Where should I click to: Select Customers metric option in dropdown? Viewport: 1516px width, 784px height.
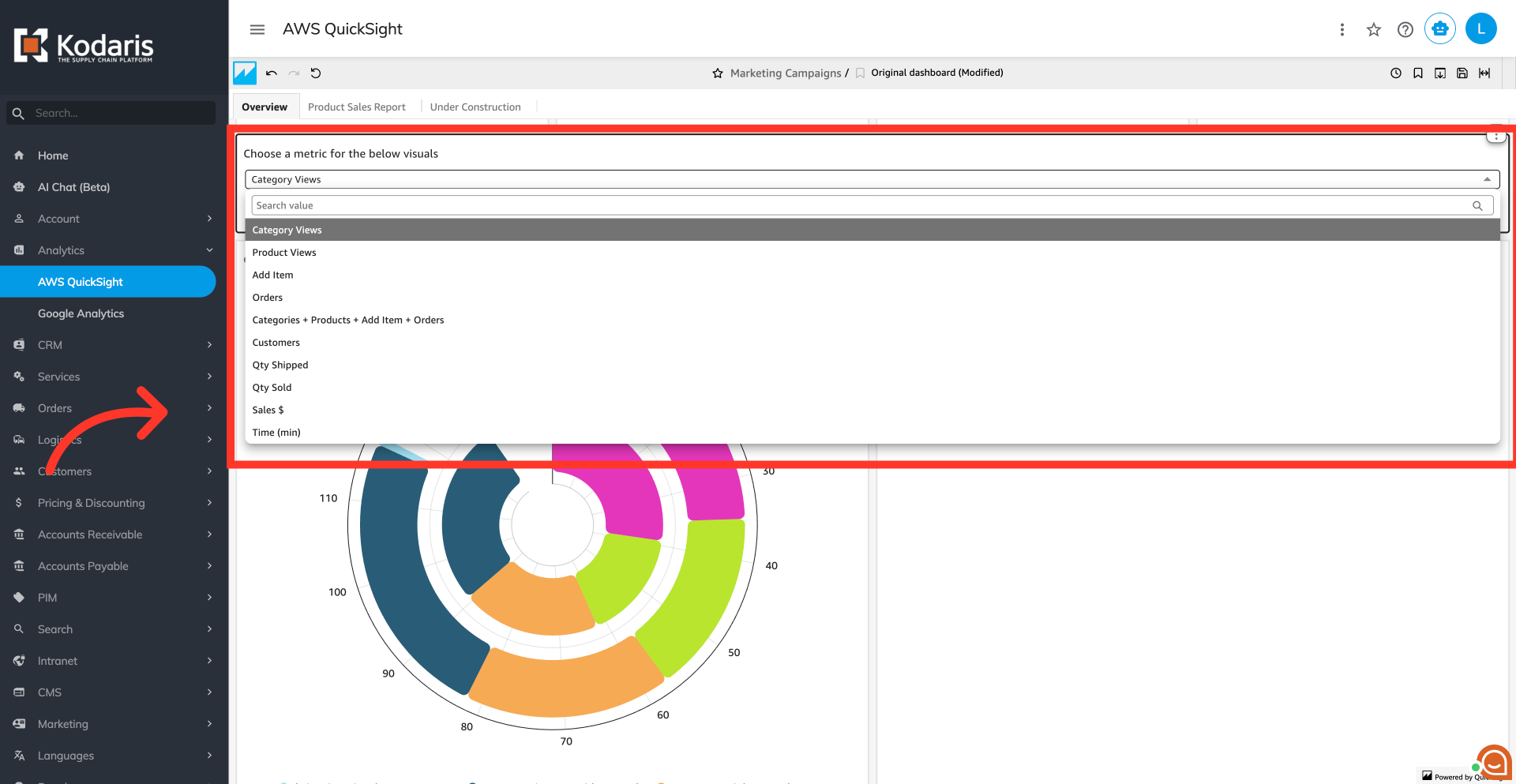[872, 343]
